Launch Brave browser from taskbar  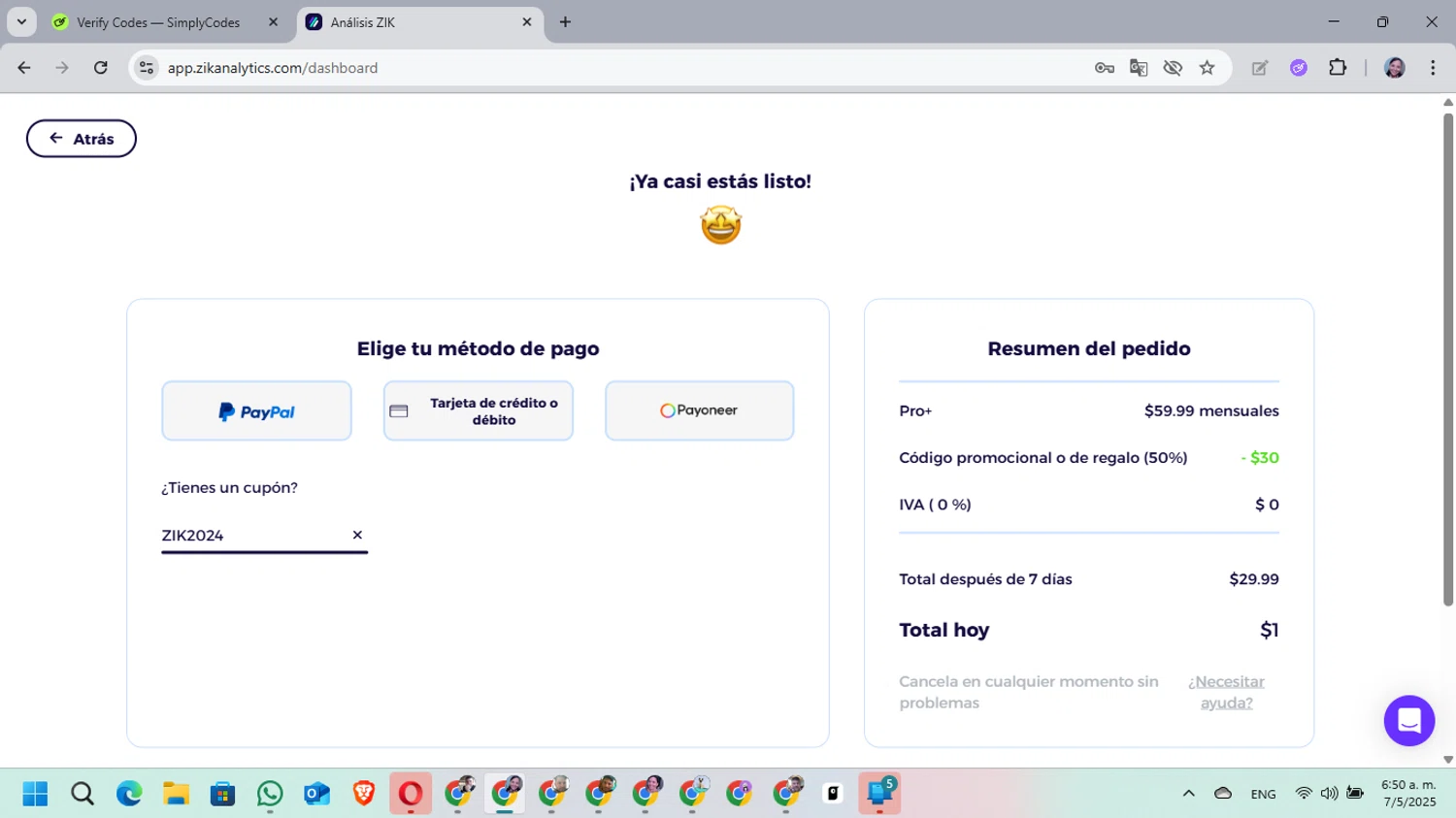364,794
